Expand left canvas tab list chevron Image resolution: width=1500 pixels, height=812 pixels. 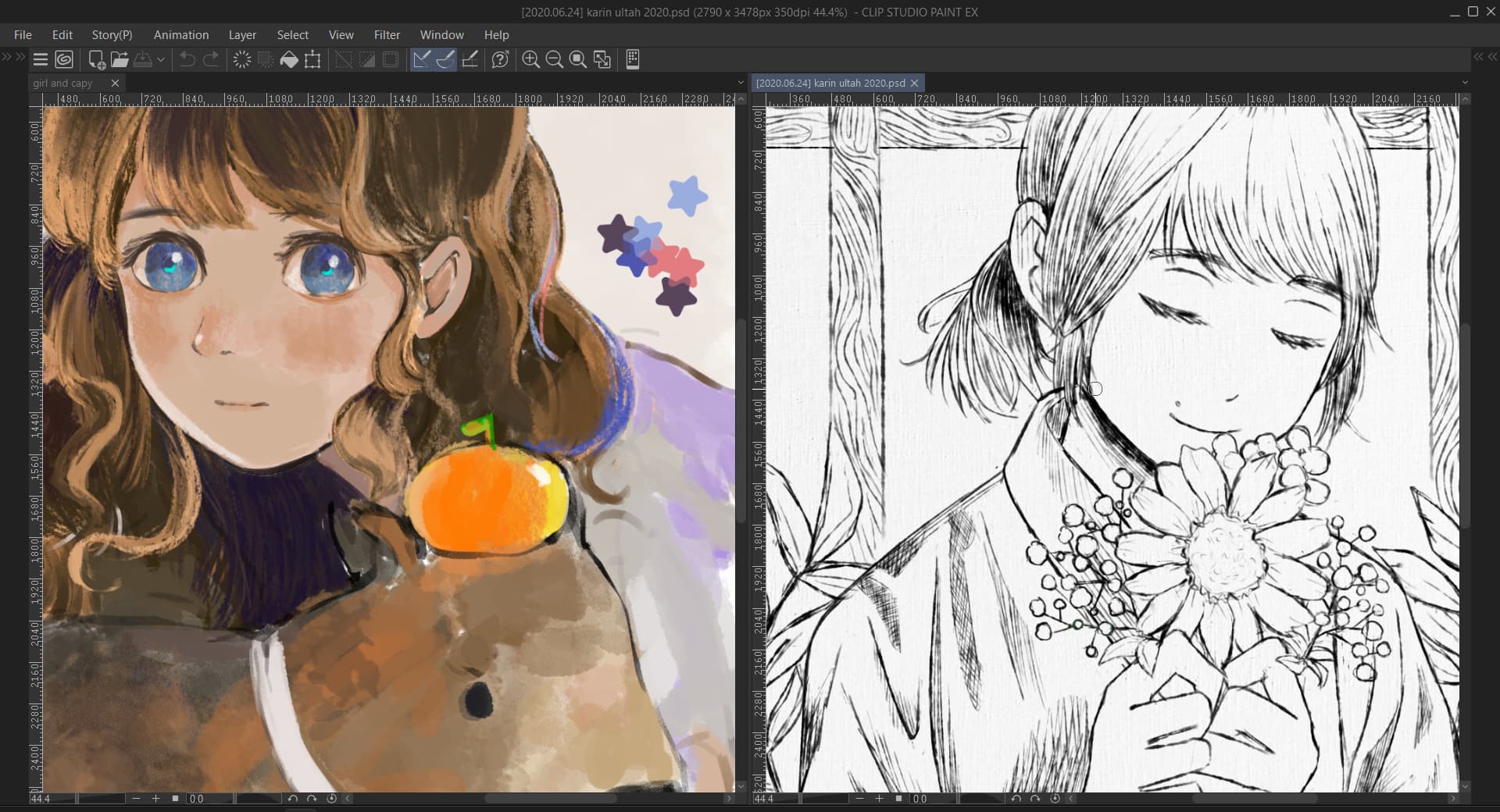tap(741, 83)
